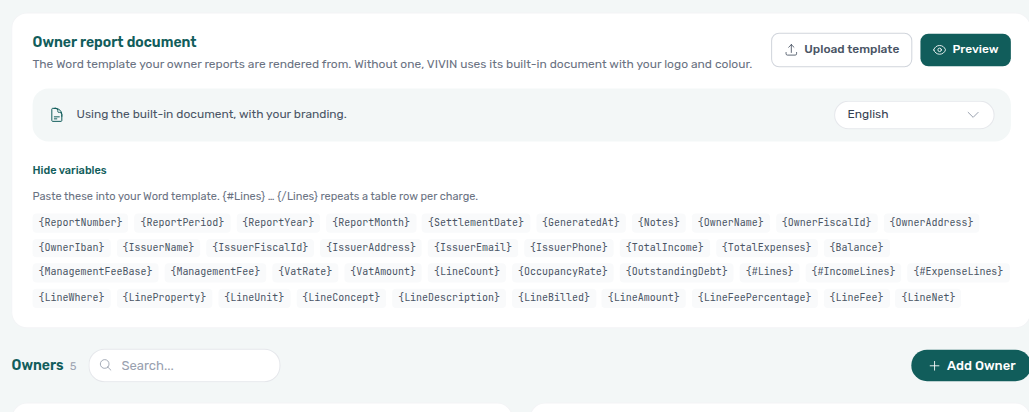The width and height of the screenshot is (1029, 412).
Task: Select the {OccupancyRate} variable chip
Action: tap(563, 272)
